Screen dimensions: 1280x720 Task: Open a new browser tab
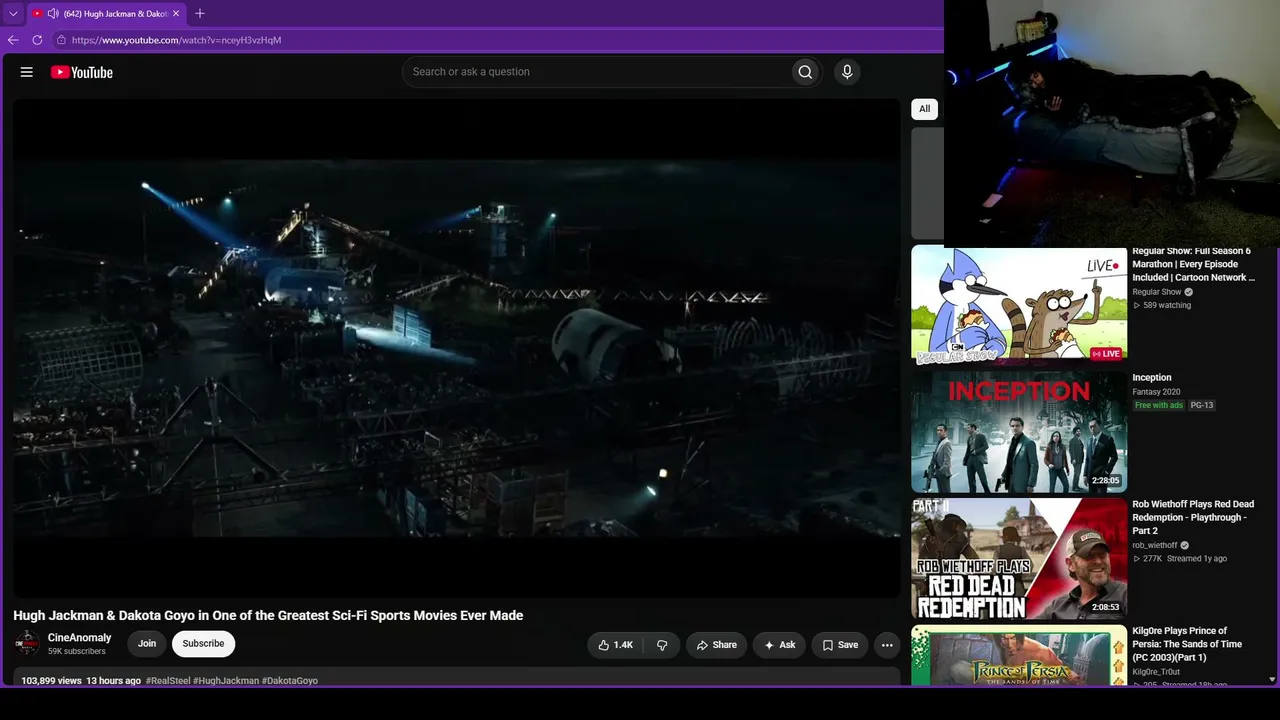(x=200, y=14)
